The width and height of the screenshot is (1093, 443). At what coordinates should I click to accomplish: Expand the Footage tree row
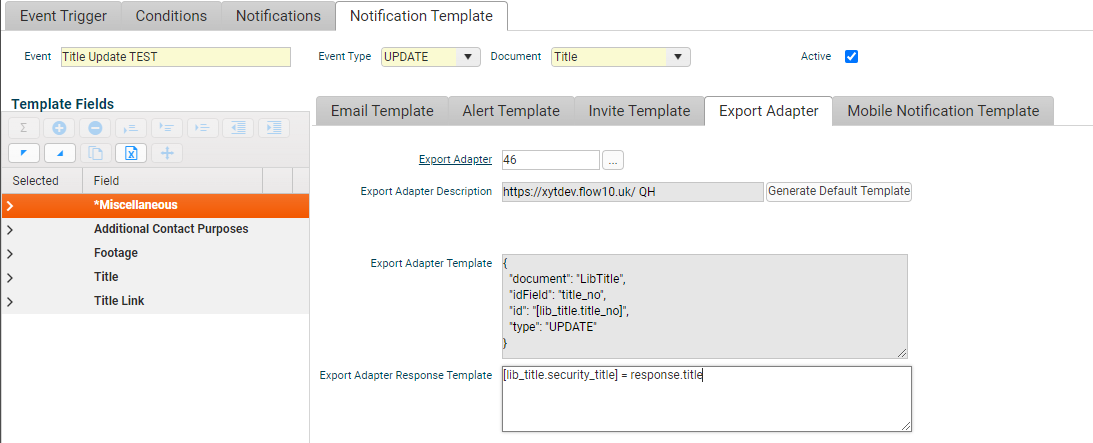tap(10, 253)
